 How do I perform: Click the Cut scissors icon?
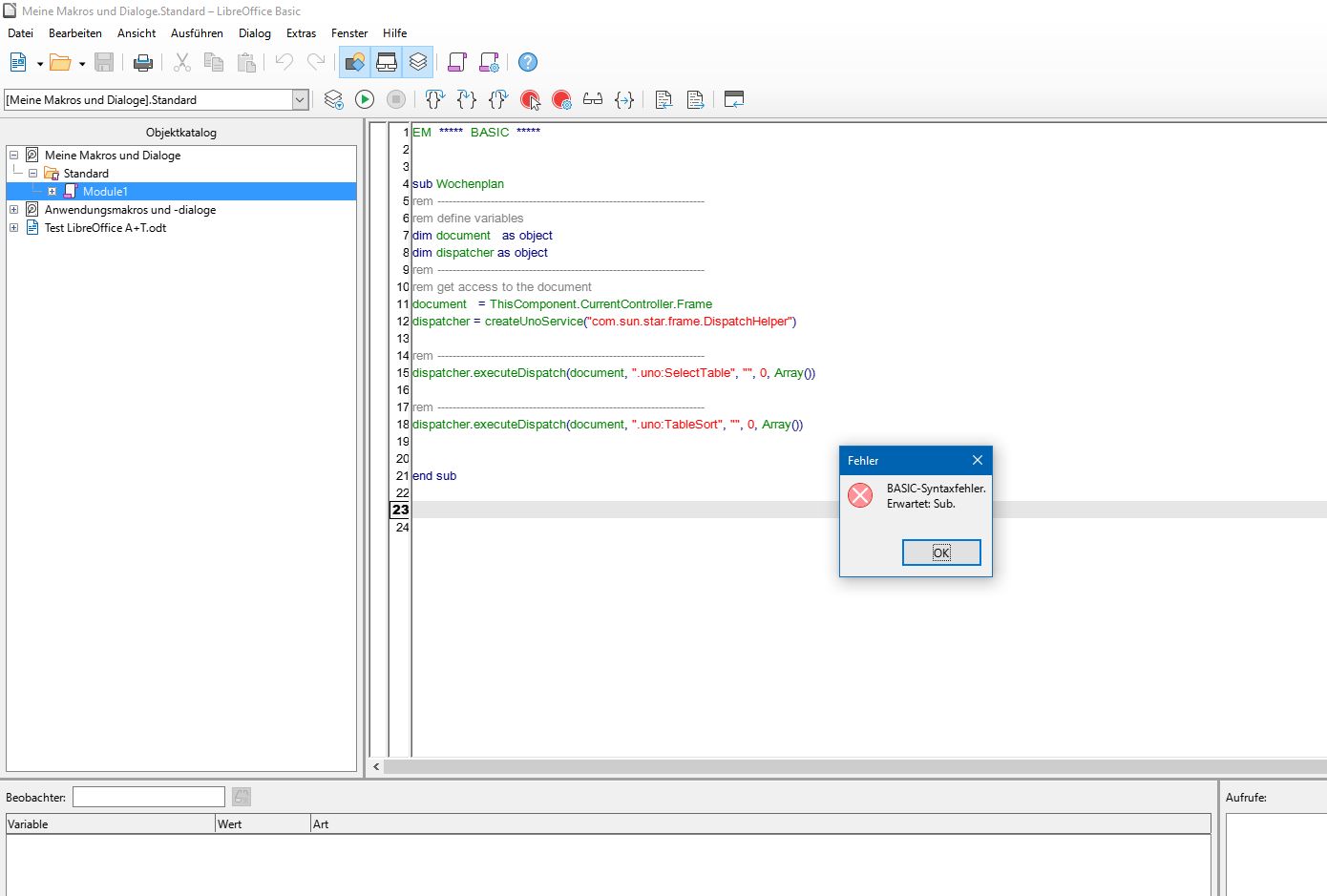pos(182,62)
